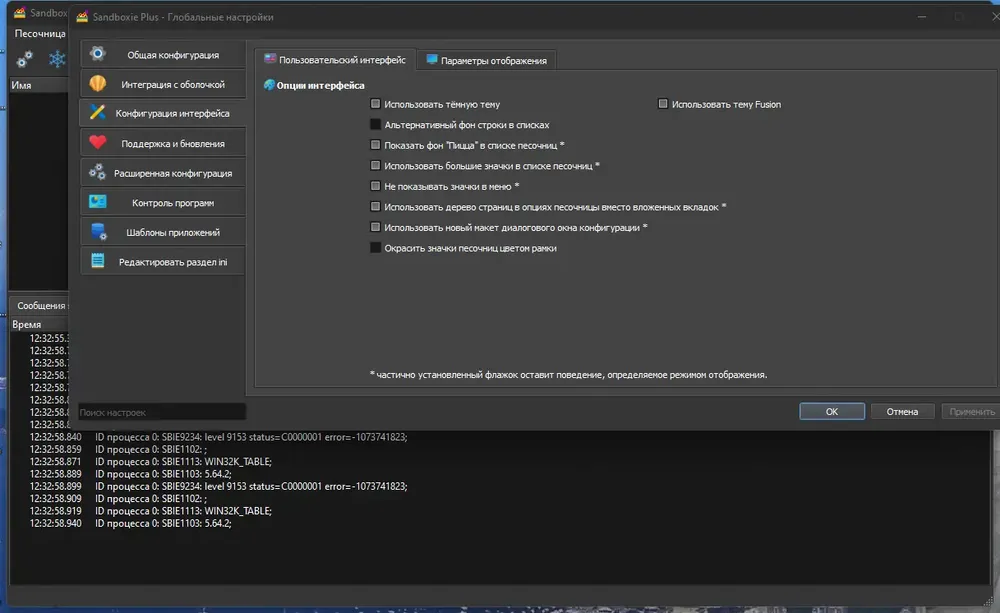The width and height of the screenshot is (1000, 613).
Task: Open the Песочница menu in main window
Action: pos(40,33)
